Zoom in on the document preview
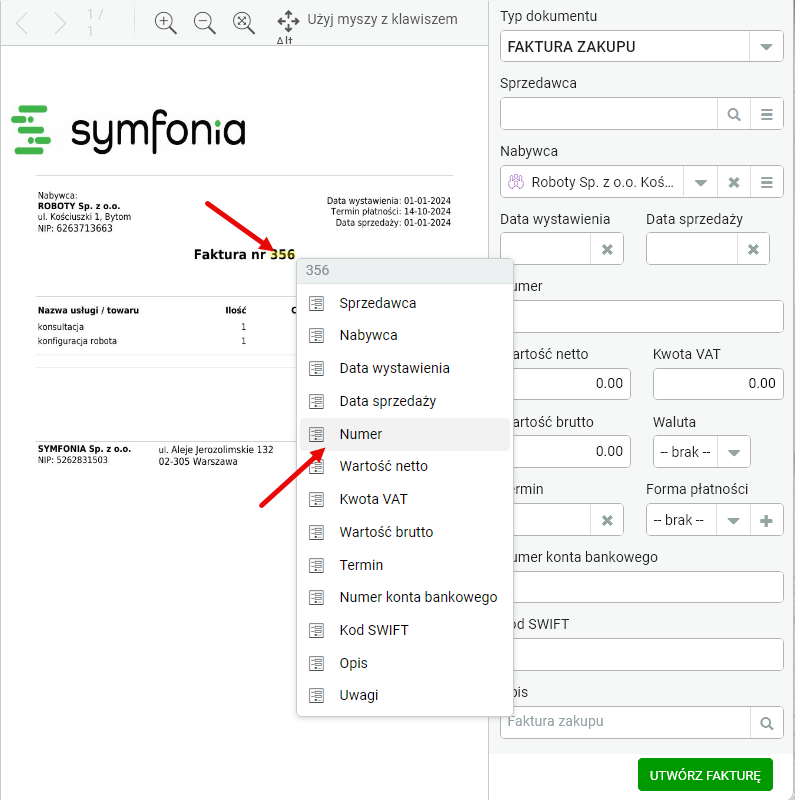The image size is (795, 800). coord(165,23)
